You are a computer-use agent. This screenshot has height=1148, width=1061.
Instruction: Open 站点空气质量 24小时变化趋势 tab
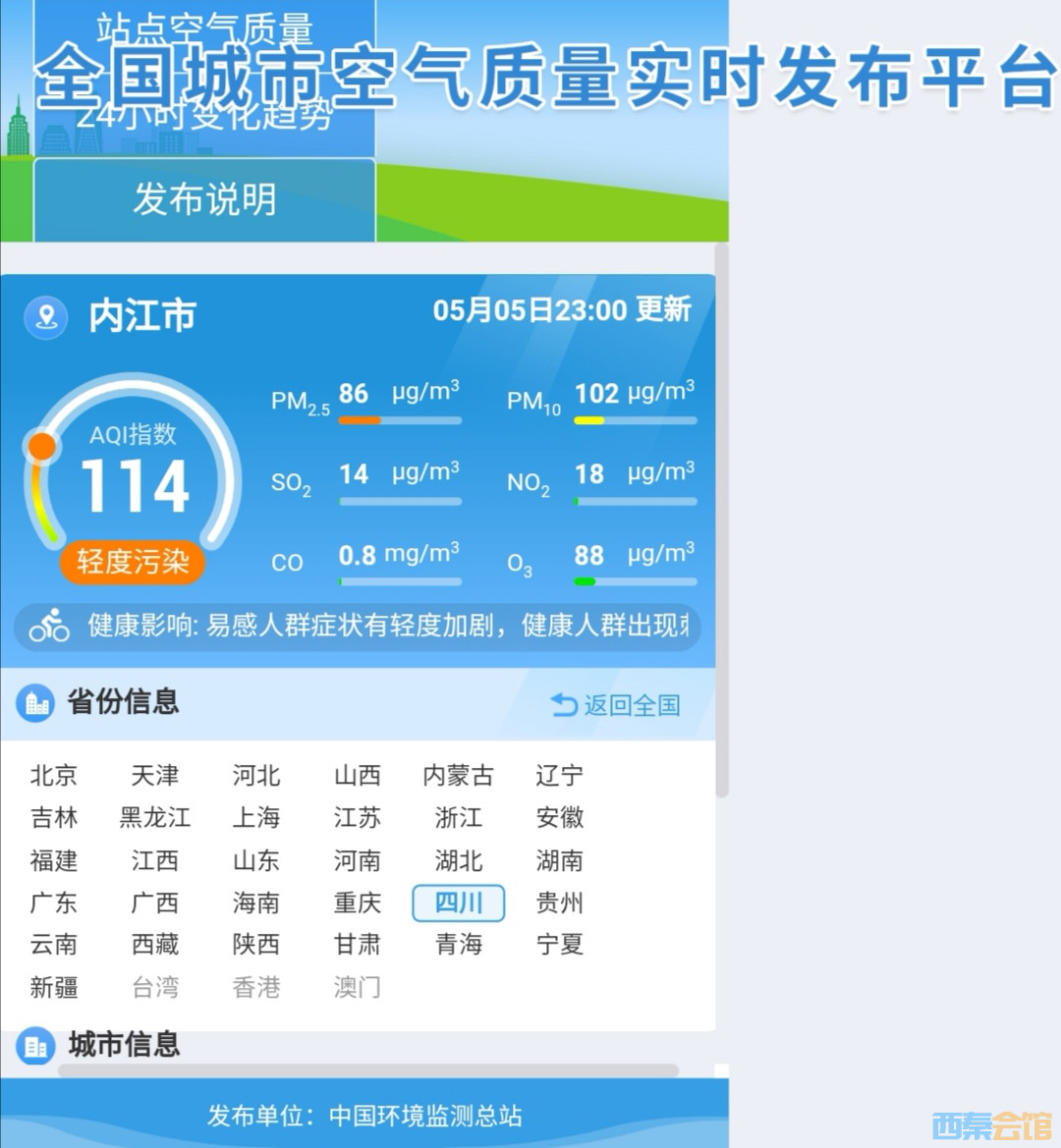point(204,74)
